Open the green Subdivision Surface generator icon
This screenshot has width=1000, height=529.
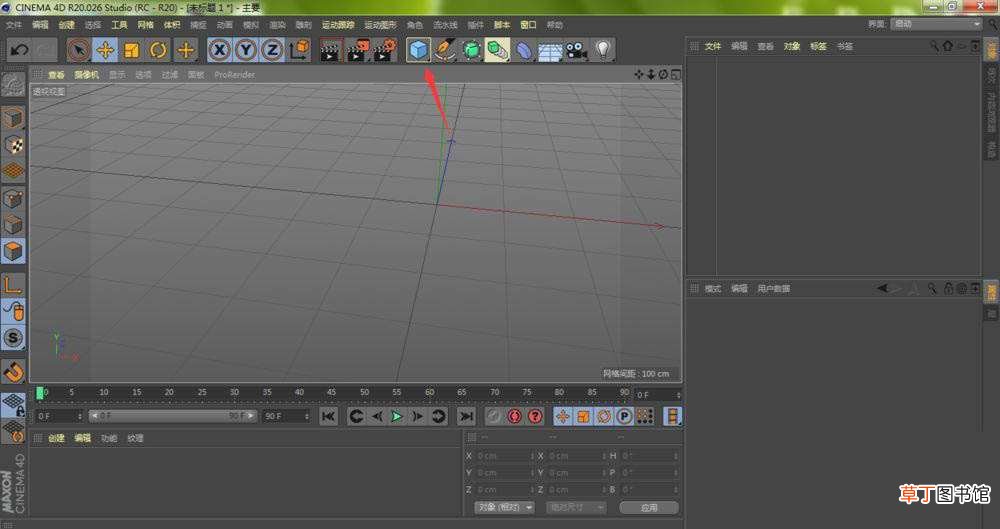(x=471, y=50)
